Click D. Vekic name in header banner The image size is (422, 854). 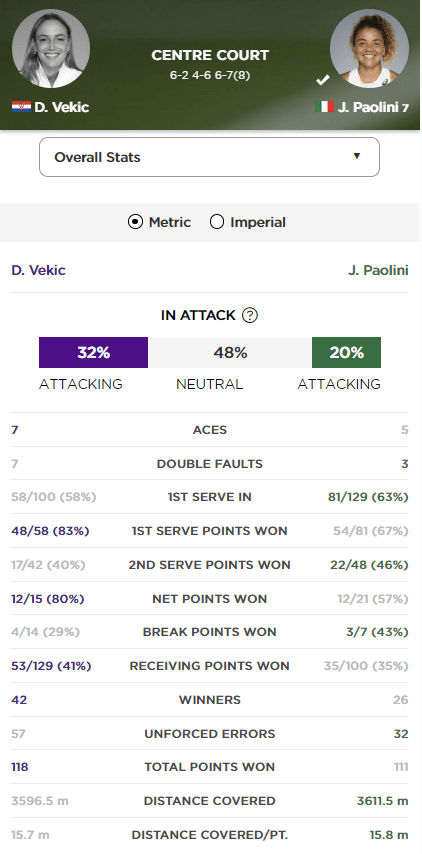(62, 107)
